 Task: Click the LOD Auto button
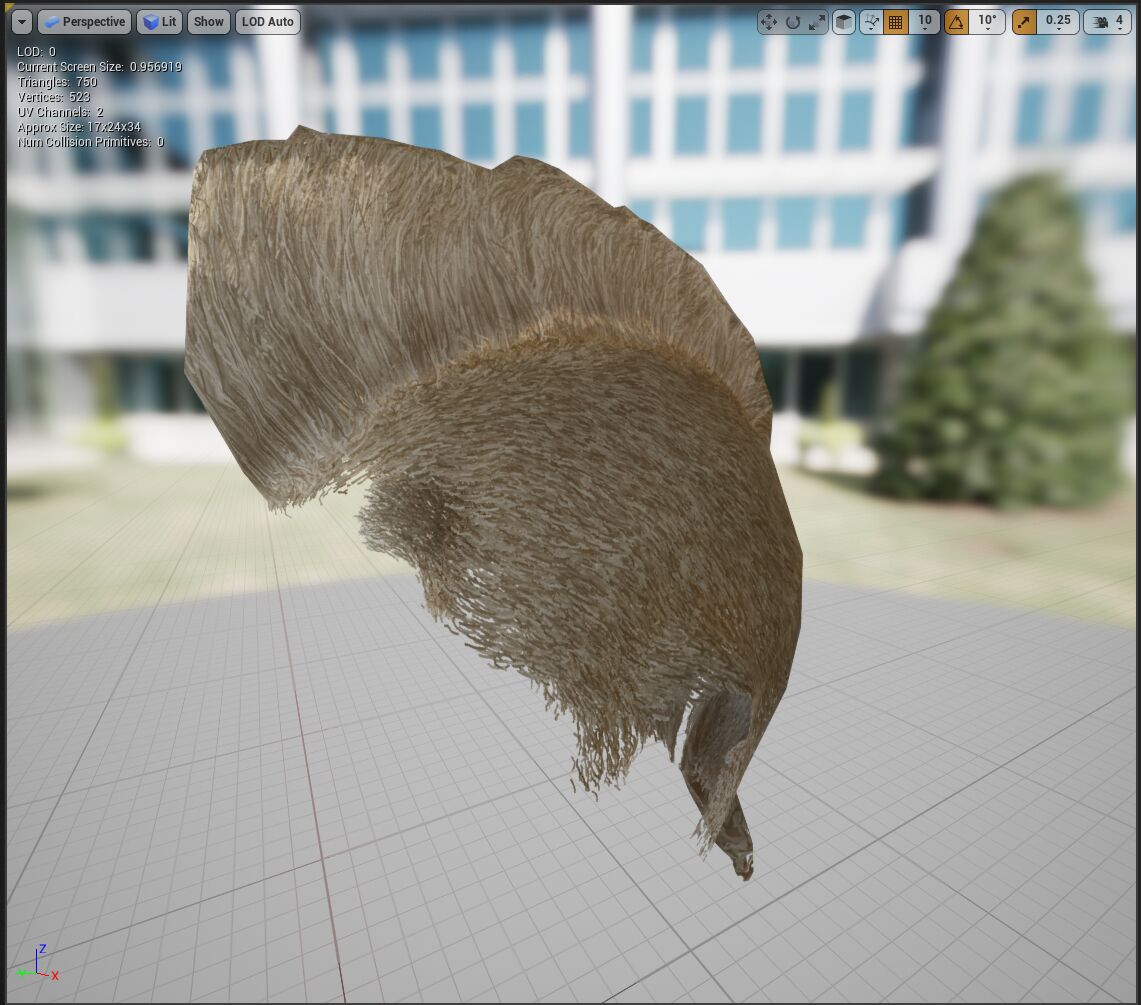pos(267,21)
